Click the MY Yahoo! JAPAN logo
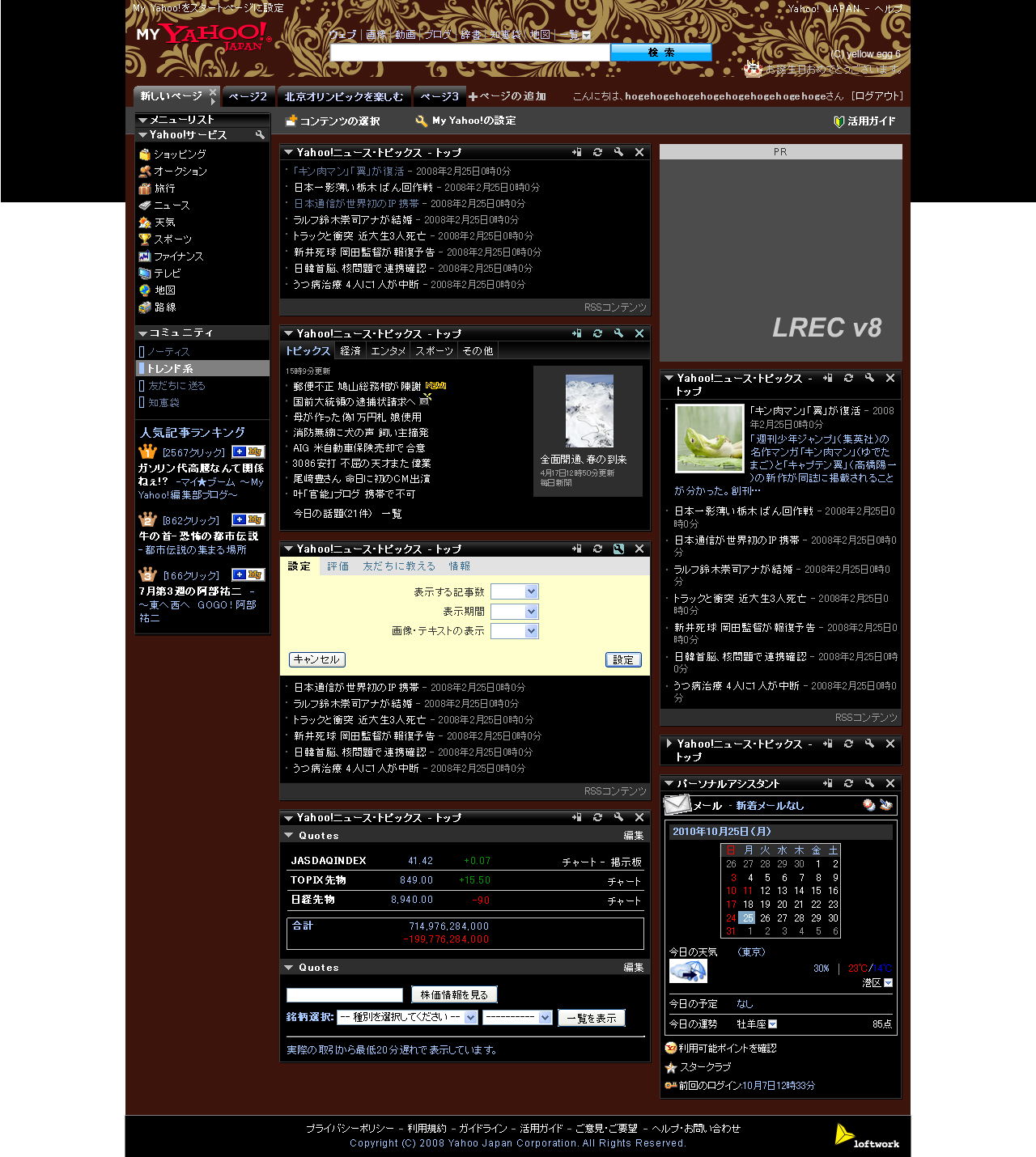Screen dimensions: 1036x1157 (204, 36)
